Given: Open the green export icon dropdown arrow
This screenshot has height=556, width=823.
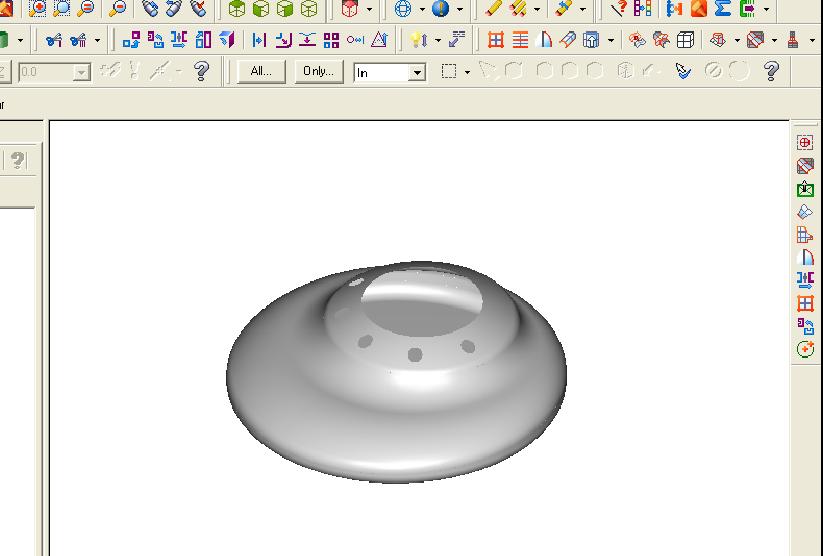Looking at the screenshot, I should (766, 9).
